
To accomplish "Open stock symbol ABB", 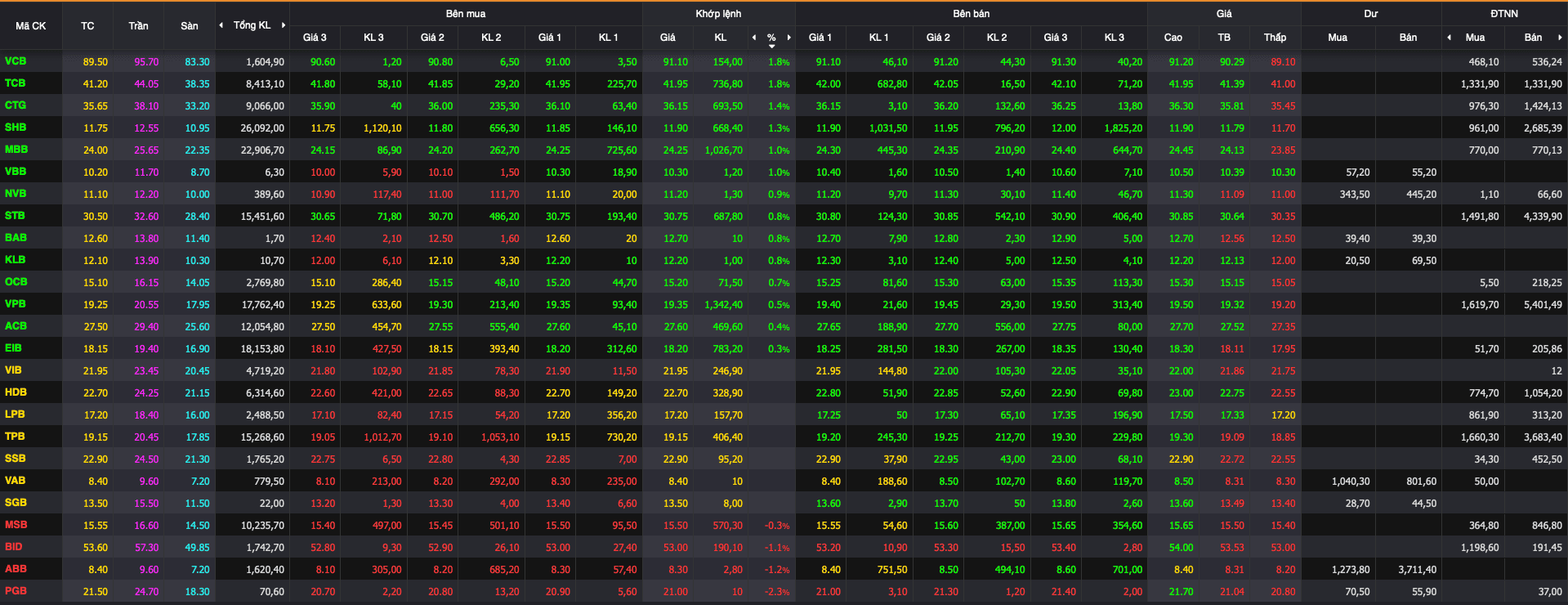I will tap(16, 569).
